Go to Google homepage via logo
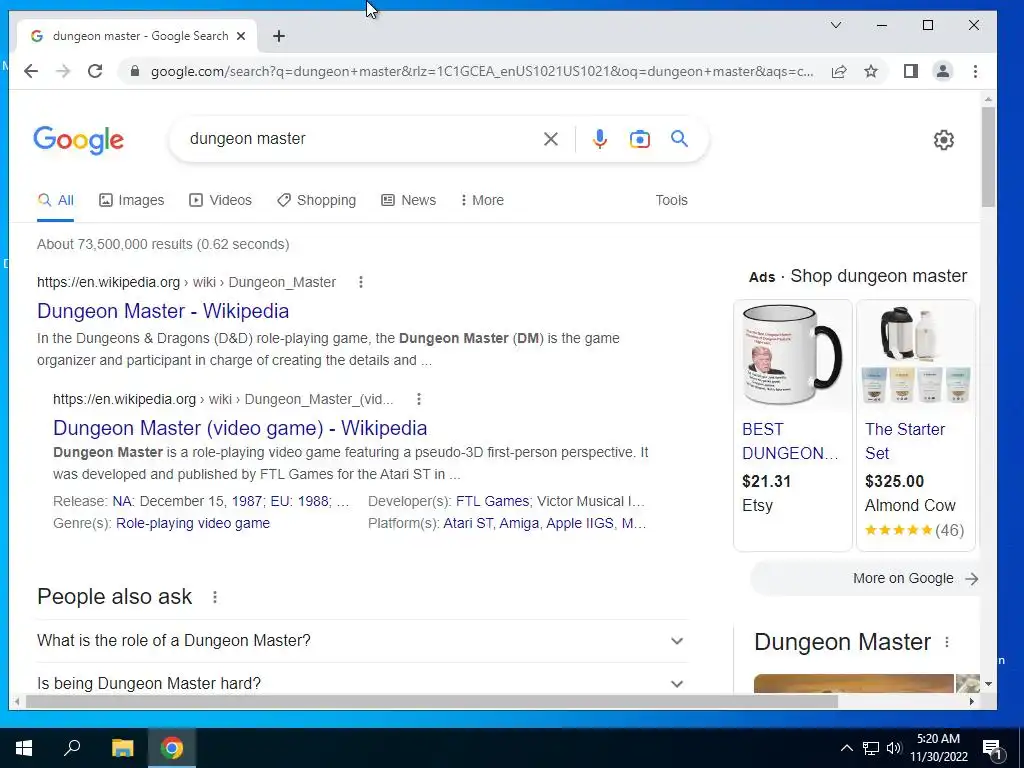Image resolution: width=1024 pixels, height=768 pixels. coord(78,140)
